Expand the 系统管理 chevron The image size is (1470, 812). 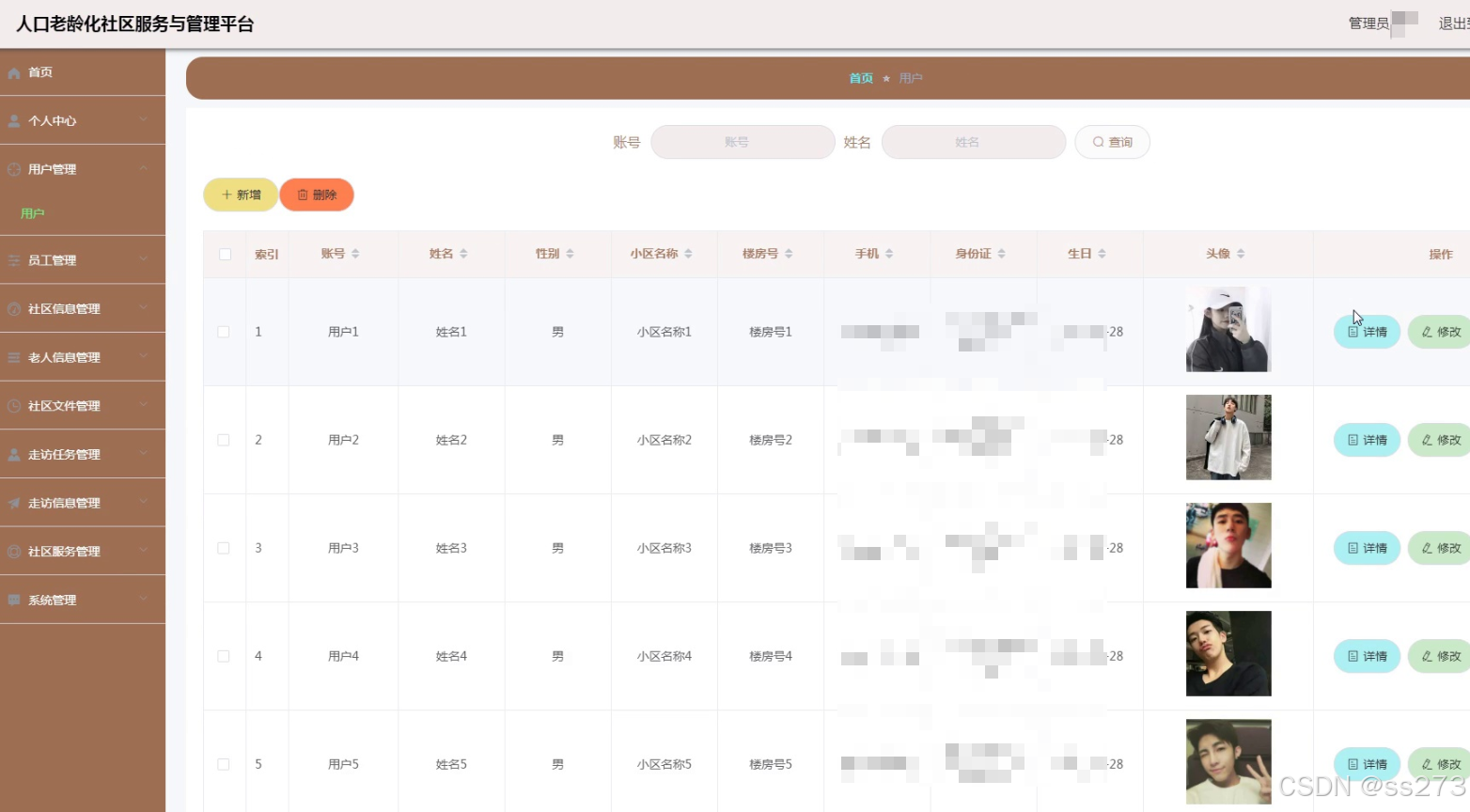click(x=144, y=599)
